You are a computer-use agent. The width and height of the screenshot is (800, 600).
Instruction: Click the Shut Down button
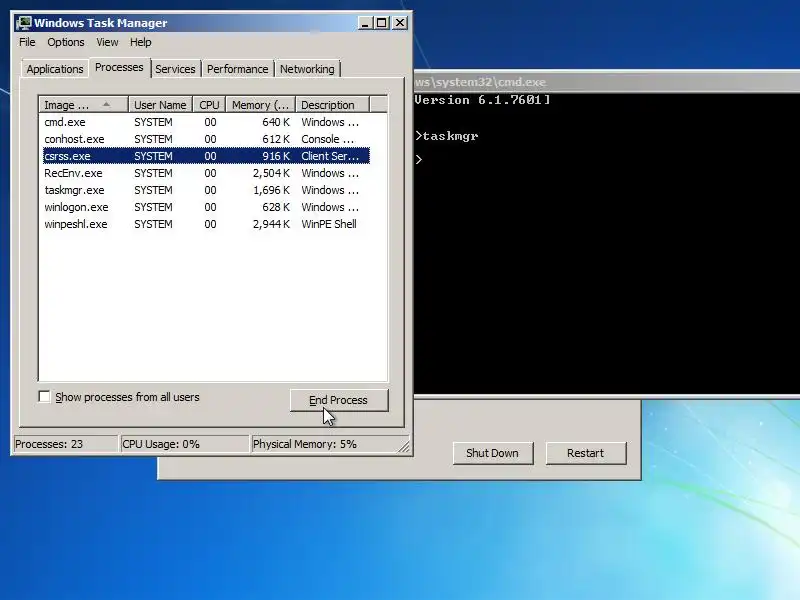pos(492,453)
